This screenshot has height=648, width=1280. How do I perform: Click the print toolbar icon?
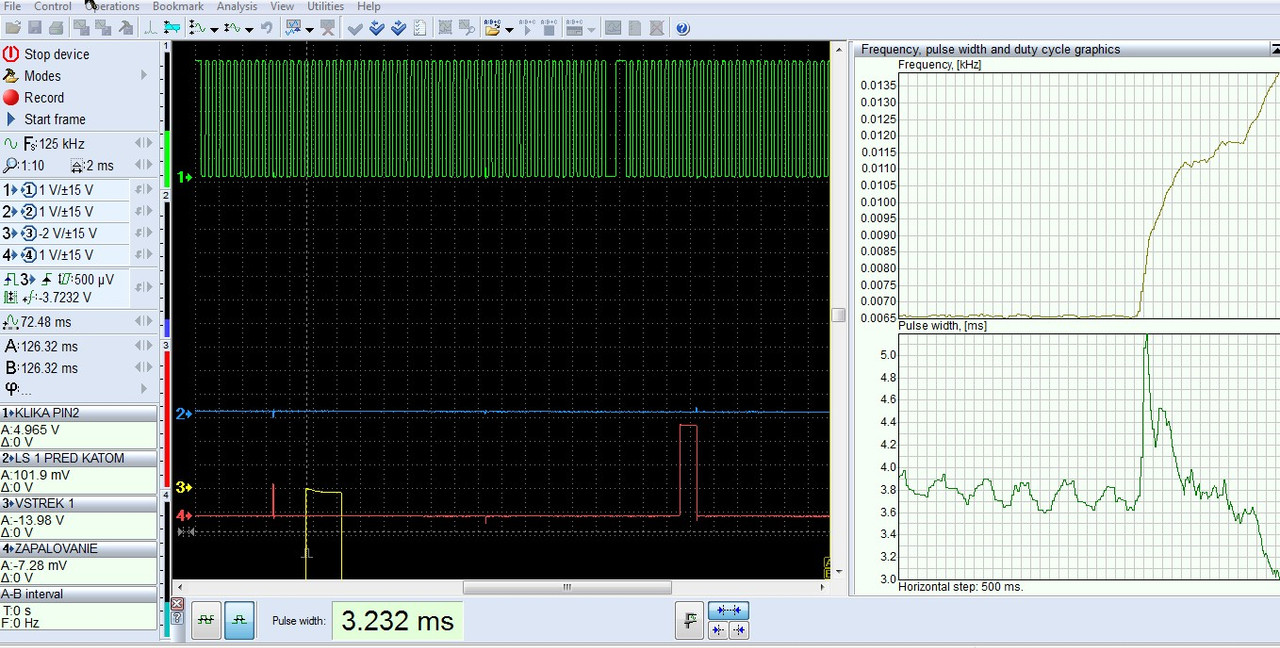(x=56, y=28)
